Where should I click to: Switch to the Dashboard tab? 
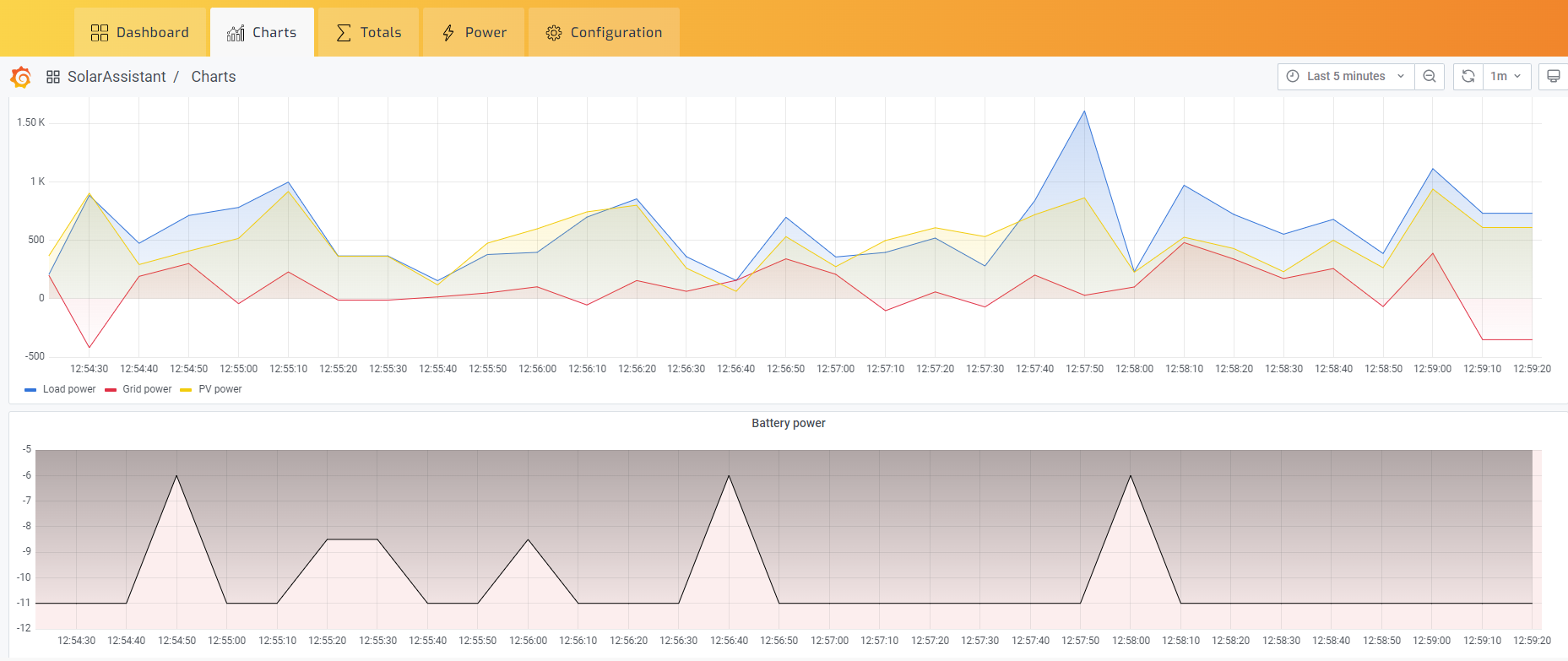(x=140, y=33)
